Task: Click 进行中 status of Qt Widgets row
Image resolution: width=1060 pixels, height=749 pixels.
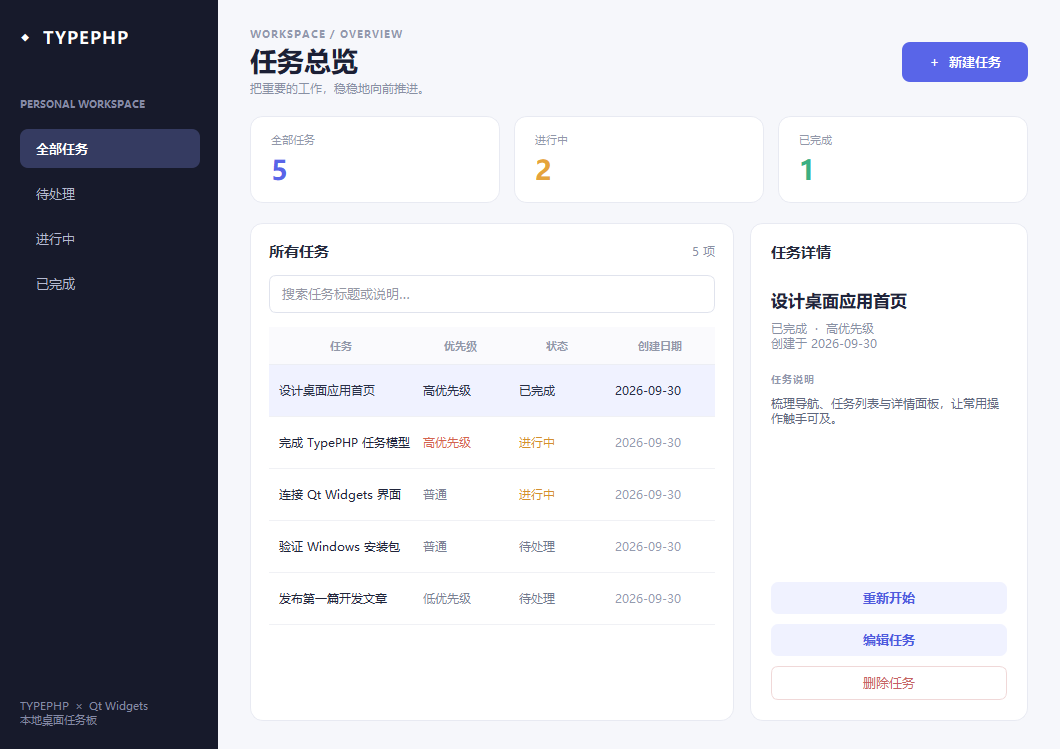Action: pos(537,495)
